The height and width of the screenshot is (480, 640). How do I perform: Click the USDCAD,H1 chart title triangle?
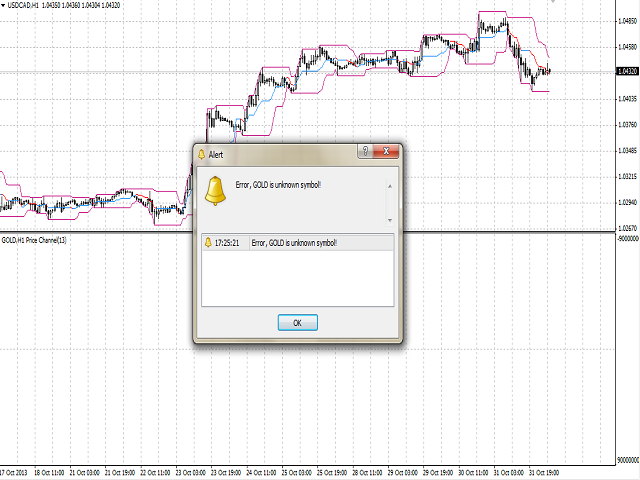click(3, 5)
